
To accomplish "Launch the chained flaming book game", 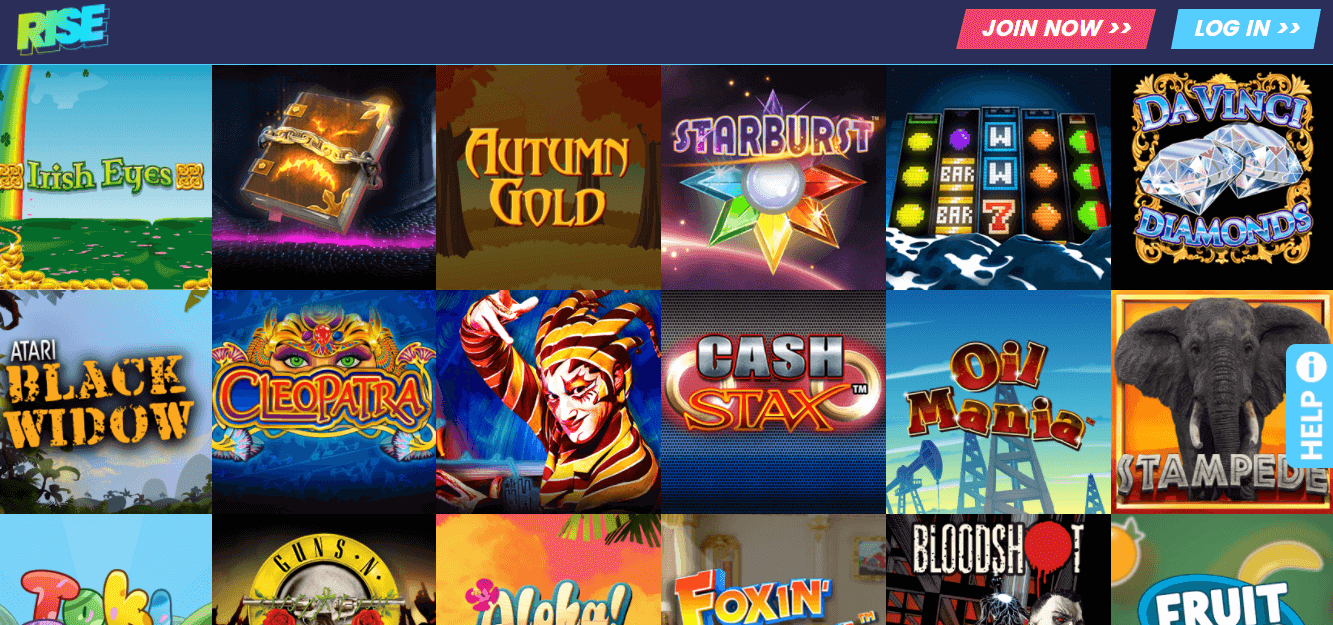I will tap(324, 177).
